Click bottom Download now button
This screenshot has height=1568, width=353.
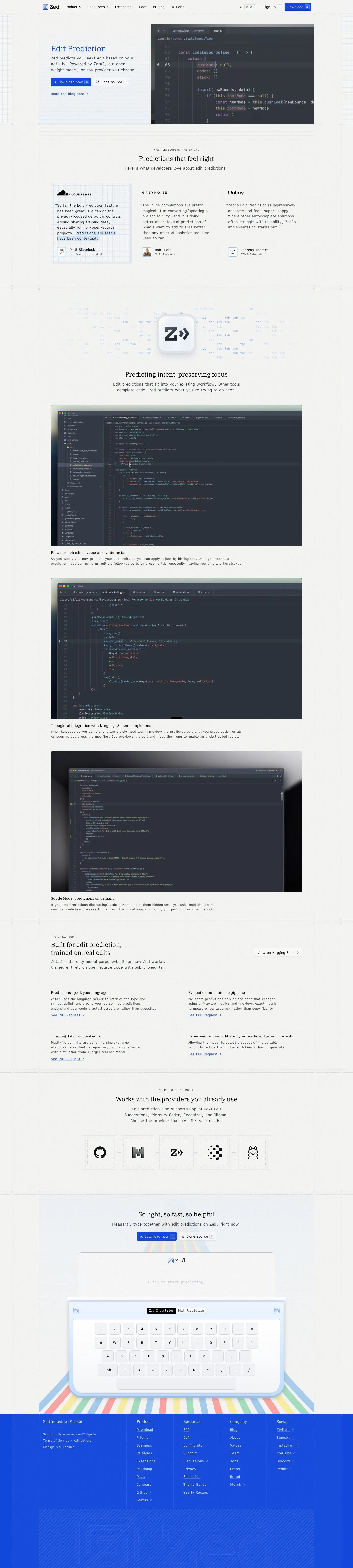[x=157, y=1236]
